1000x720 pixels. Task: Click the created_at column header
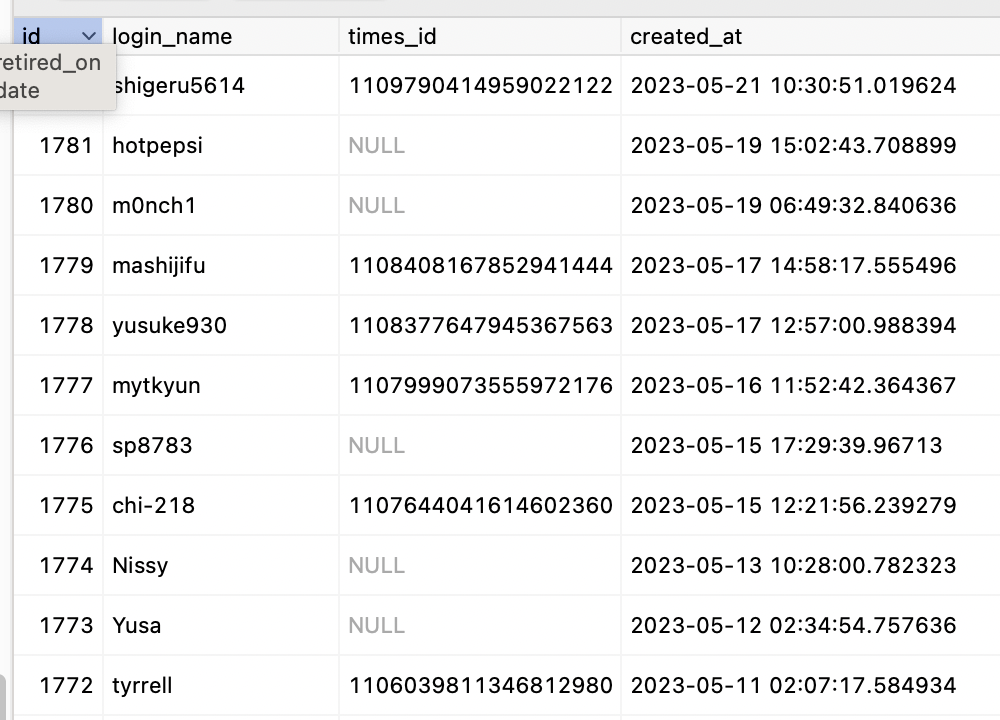pyautogui.click(x=687, y=36)
